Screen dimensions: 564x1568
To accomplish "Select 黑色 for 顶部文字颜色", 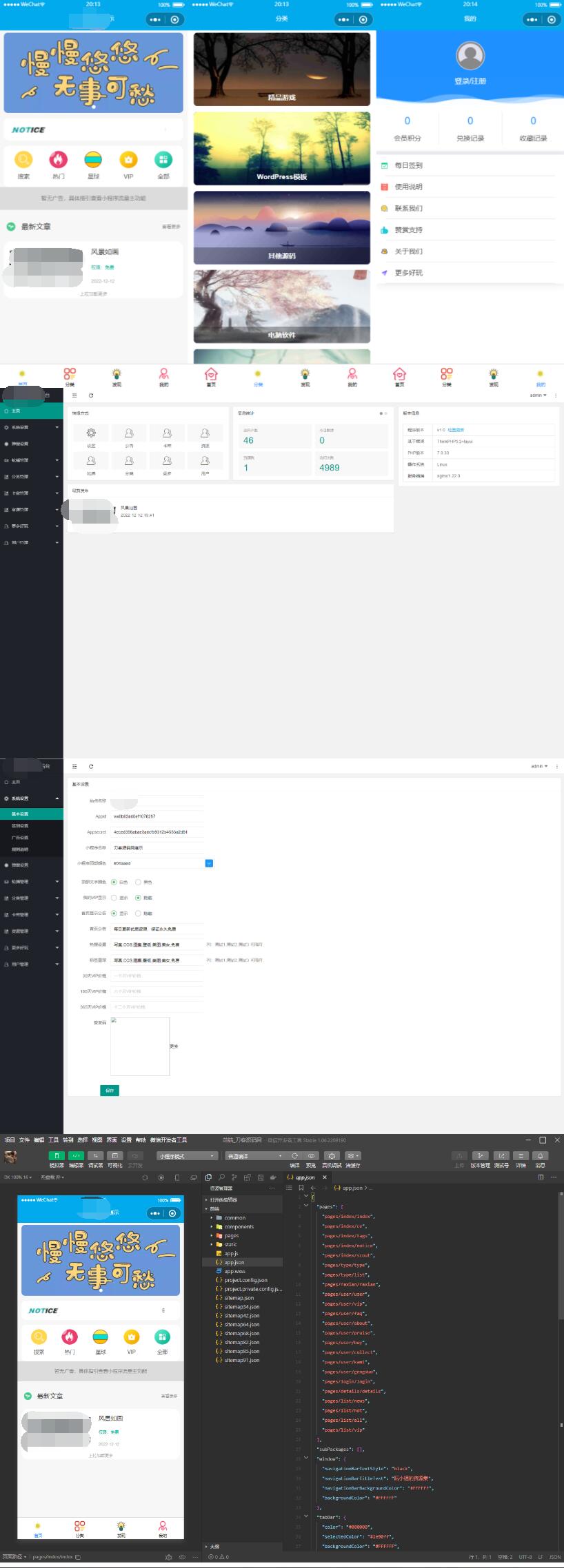I will point(139,882).
